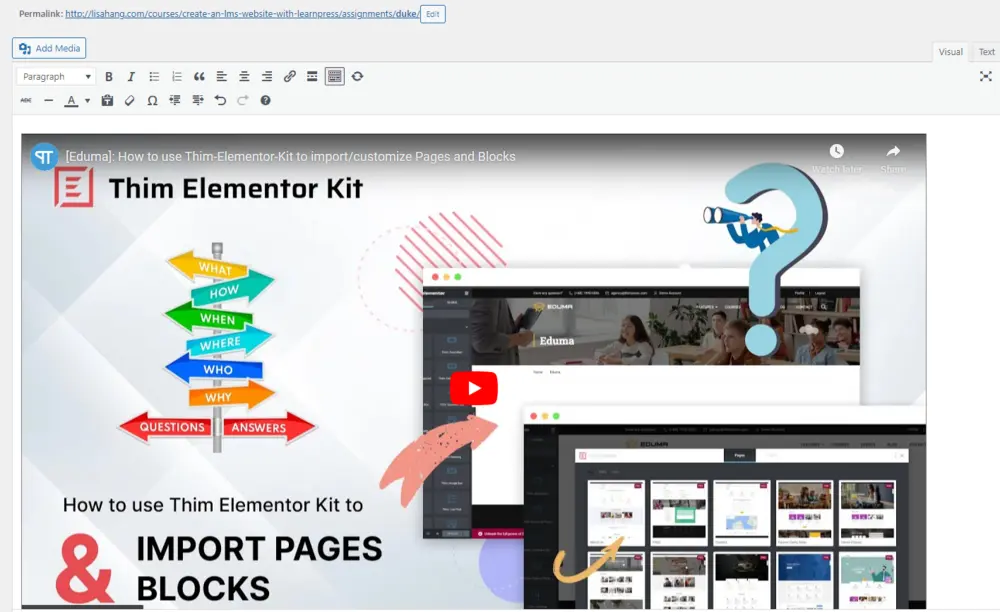Viewport: 1000px width, 612px height.
Task: Click Watch later on the video
Action: click(x=836, y=158)
